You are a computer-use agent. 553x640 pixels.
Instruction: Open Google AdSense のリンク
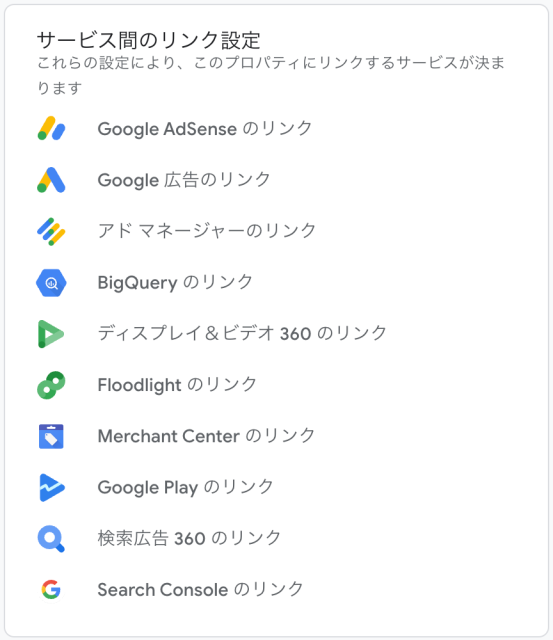205,129
